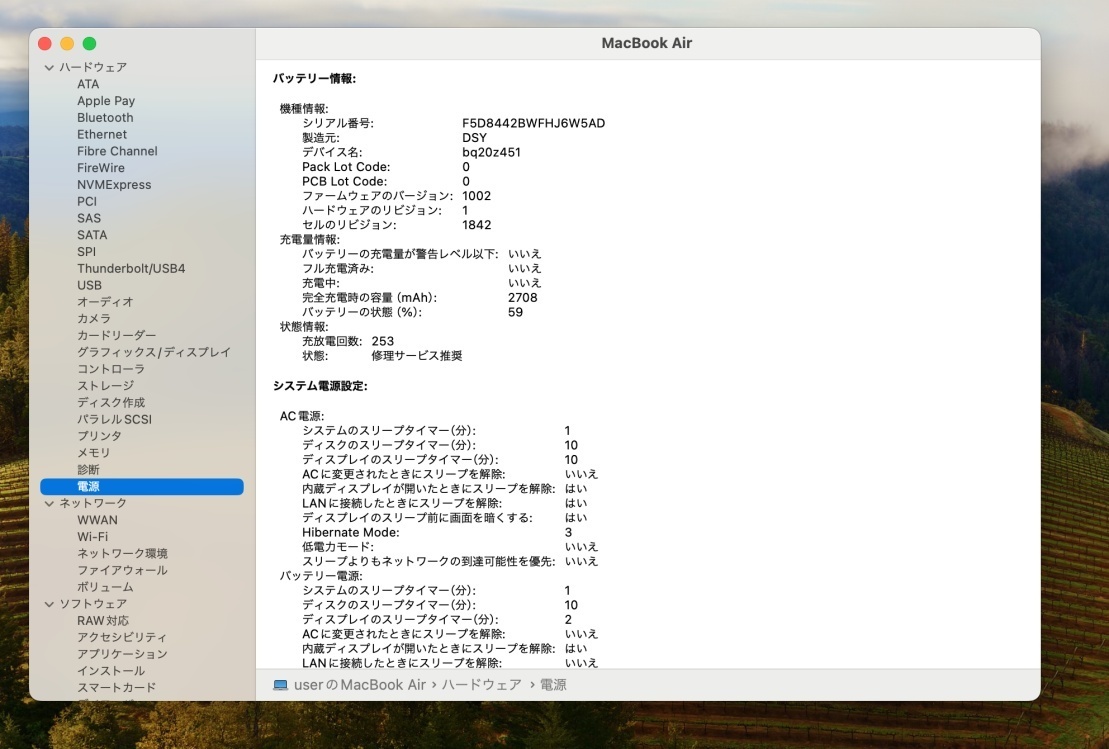Open Thunderbolt/USB4 hardware entry
The height and width of the screenshot is (749, 1109).
tap(131, 269)
